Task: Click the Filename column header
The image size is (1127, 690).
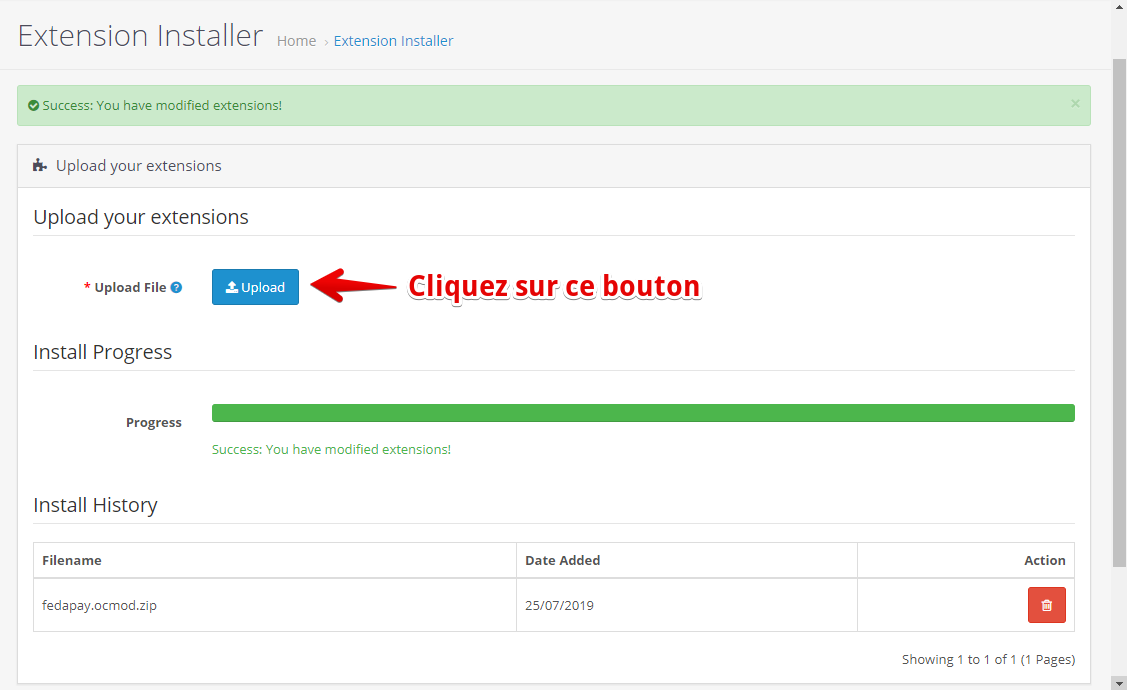Action: 275,560
